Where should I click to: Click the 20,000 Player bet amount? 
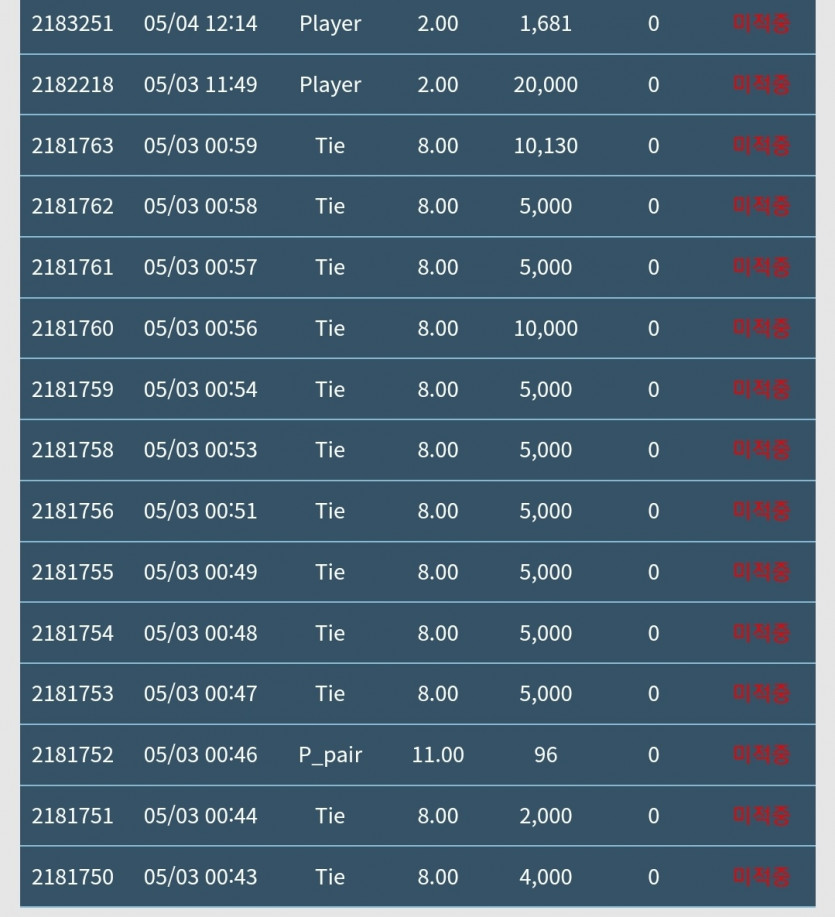(546, 85)
